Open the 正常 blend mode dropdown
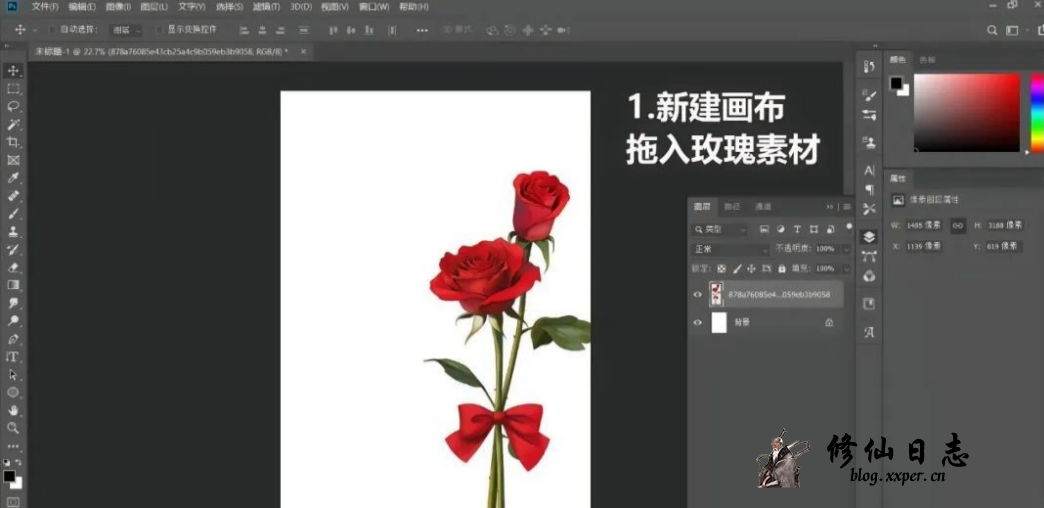The height and width of the screenshot is (508, 1044). [730, 249]
